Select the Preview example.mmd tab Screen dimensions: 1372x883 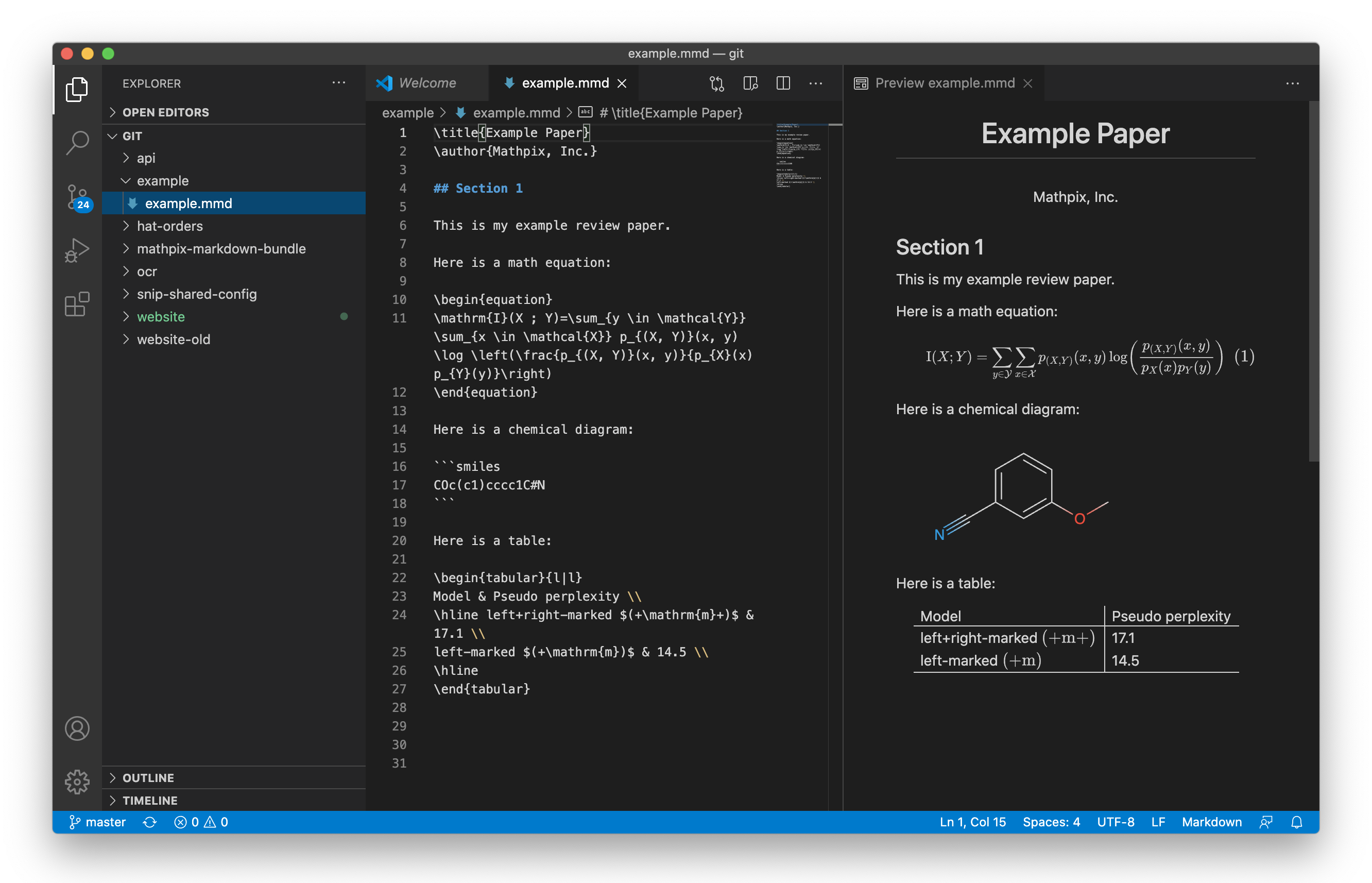click(945, 82)
